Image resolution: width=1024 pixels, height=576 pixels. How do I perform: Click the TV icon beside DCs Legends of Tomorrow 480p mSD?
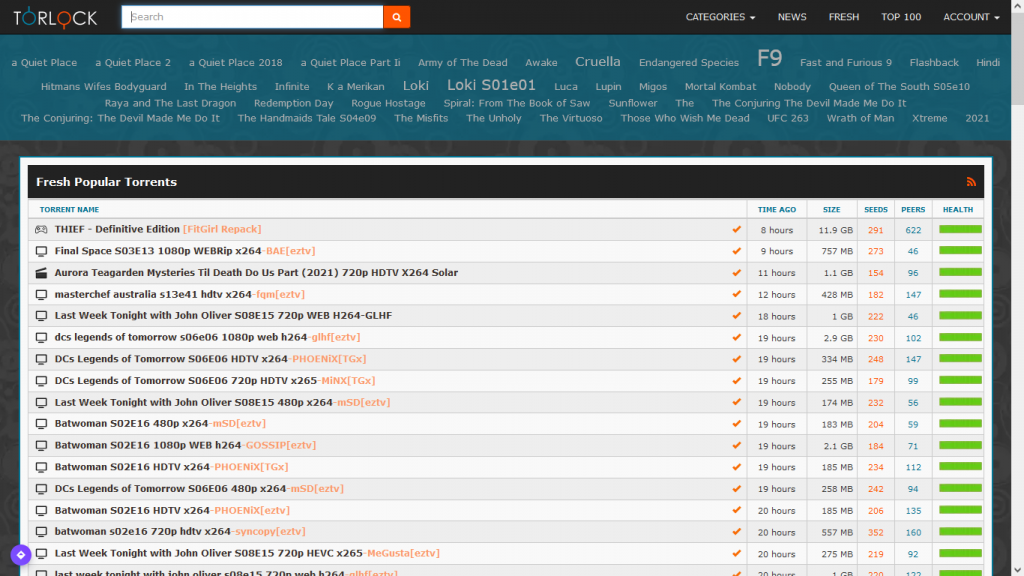(41, 488)
